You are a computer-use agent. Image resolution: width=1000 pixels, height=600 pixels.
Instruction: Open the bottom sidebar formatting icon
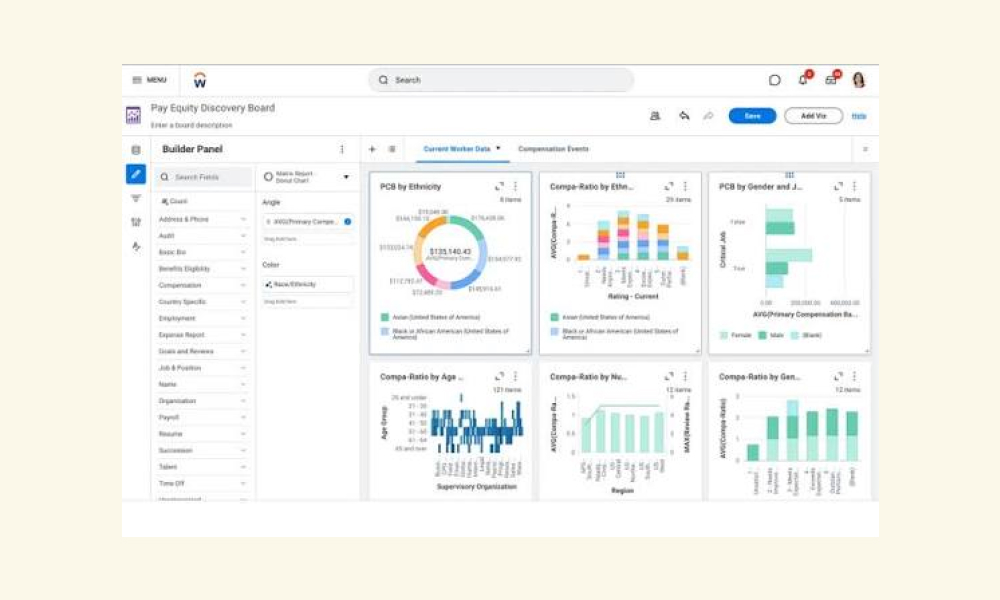tap(136, 246)
